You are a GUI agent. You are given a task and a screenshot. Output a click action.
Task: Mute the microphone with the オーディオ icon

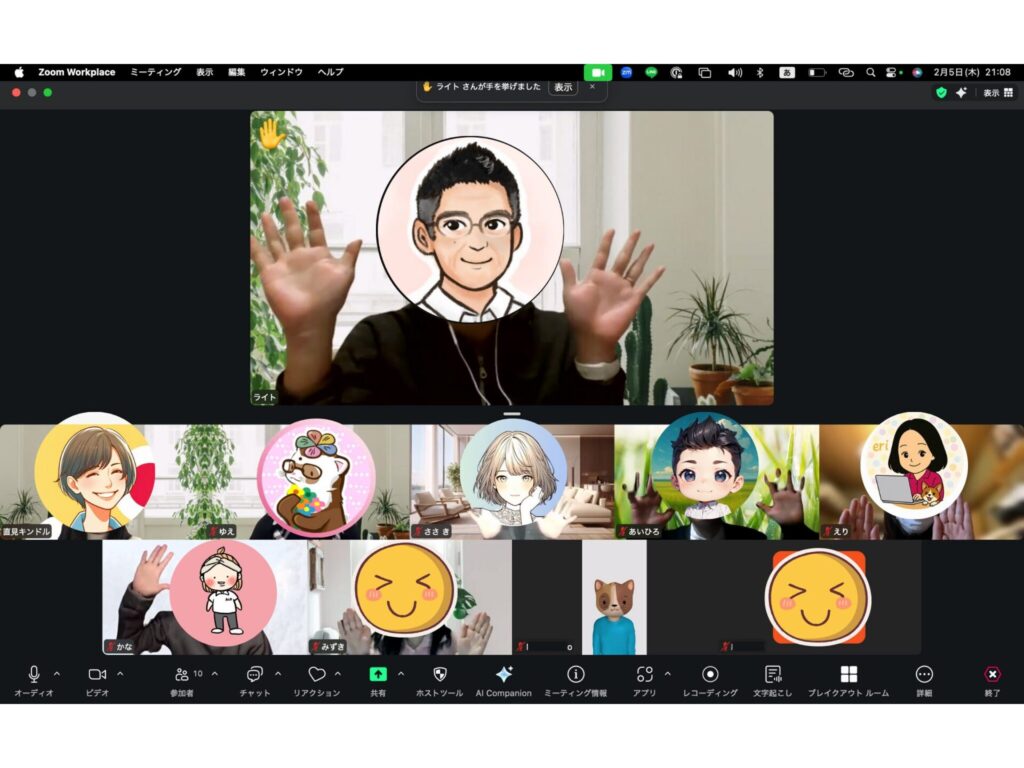click(33, 674)
